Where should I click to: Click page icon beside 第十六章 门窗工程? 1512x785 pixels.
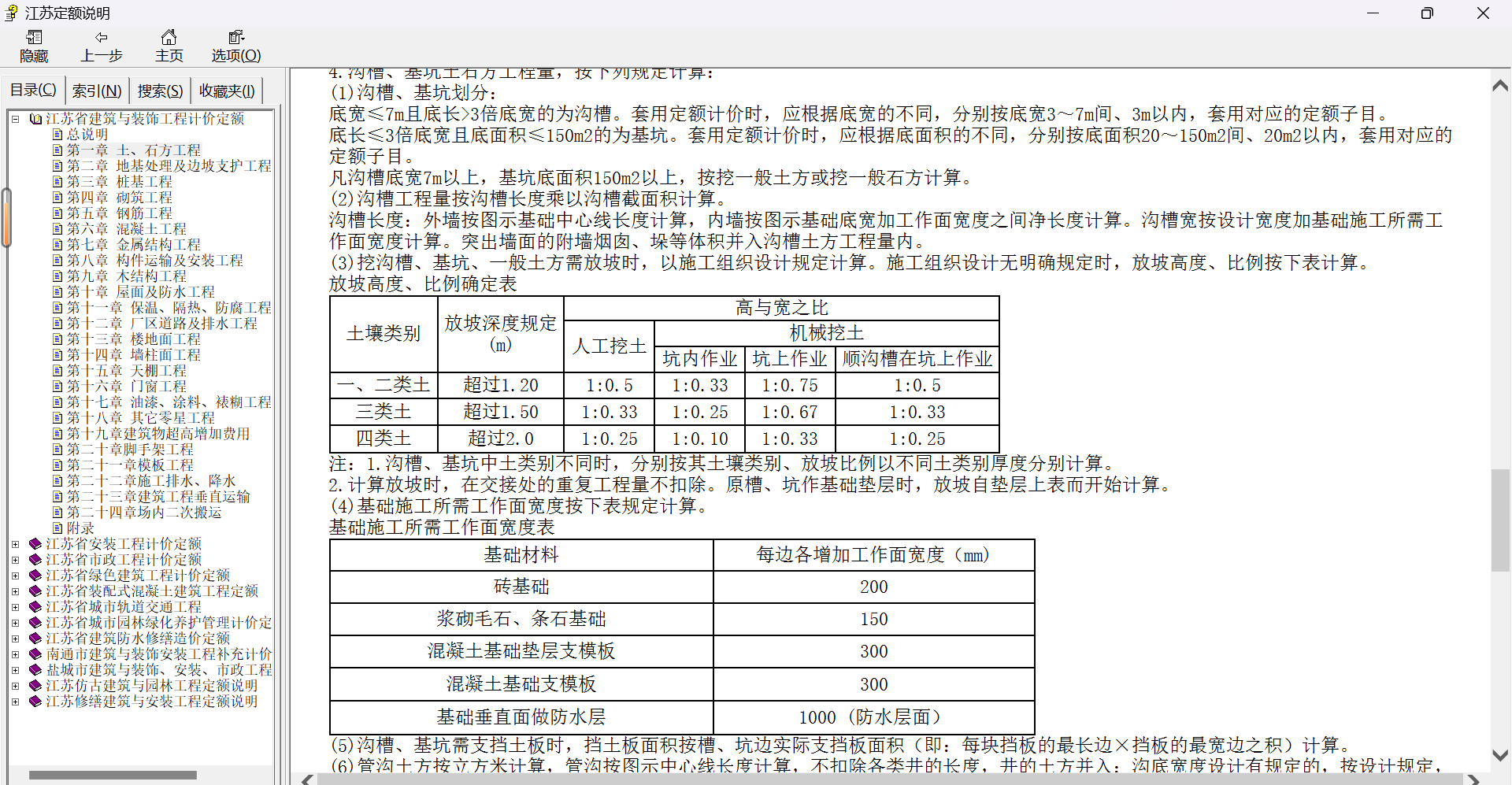coord(57,387)
